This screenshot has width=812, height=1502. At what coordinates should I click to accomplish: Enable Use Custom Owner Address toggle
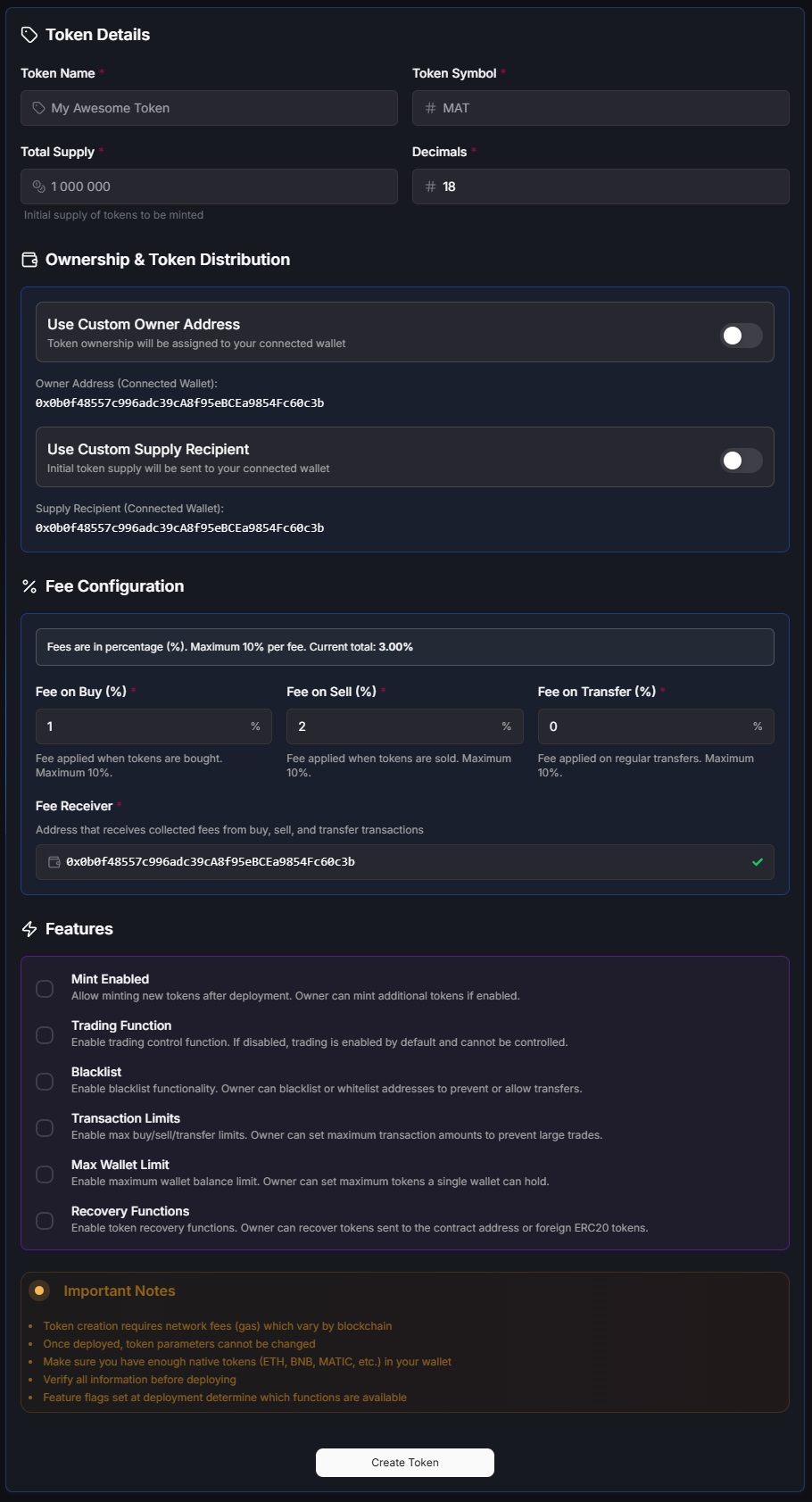click(x=741, y=333)
